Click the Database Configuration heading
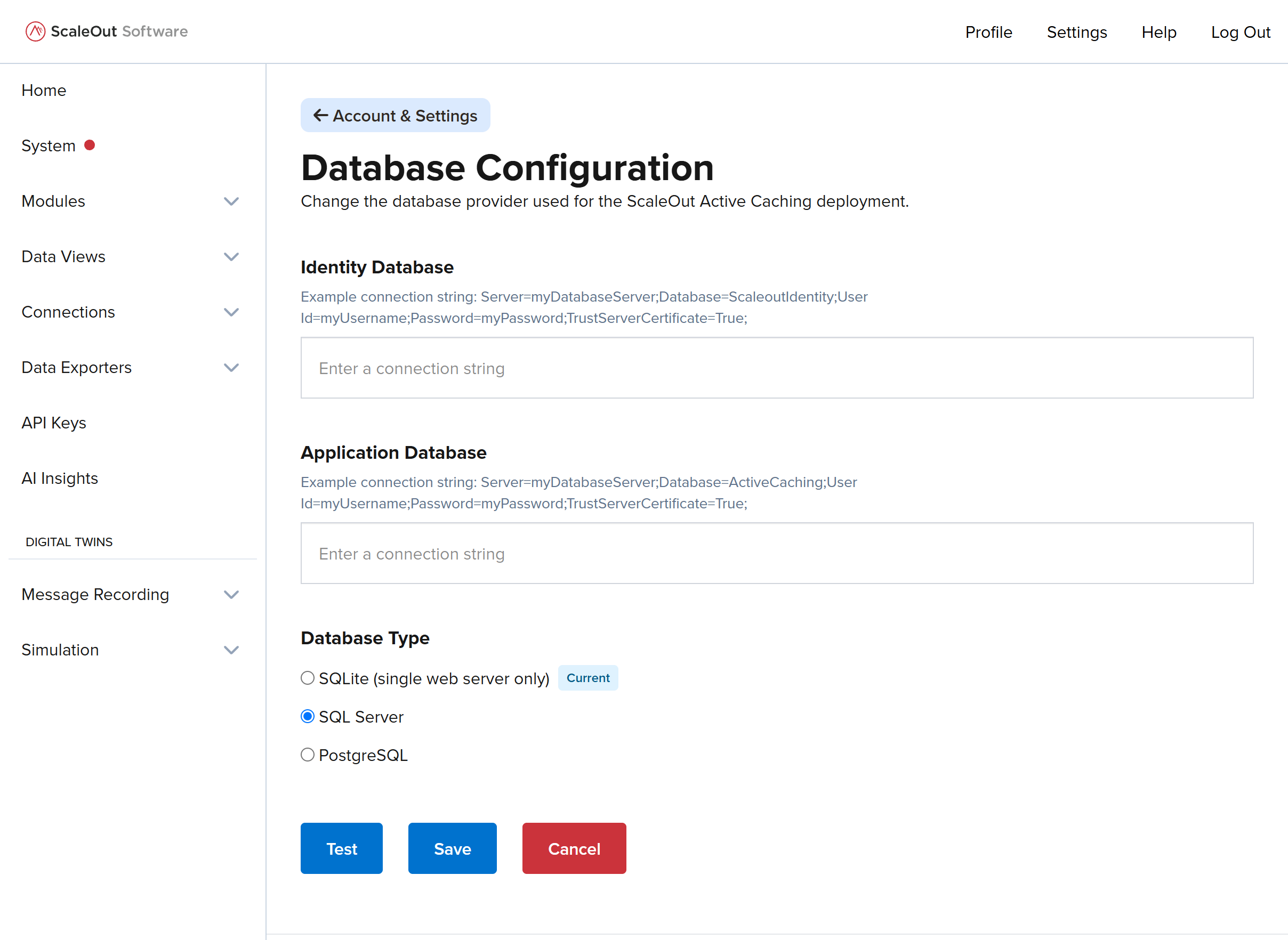The image size is (1288, 940). [507, 168]
